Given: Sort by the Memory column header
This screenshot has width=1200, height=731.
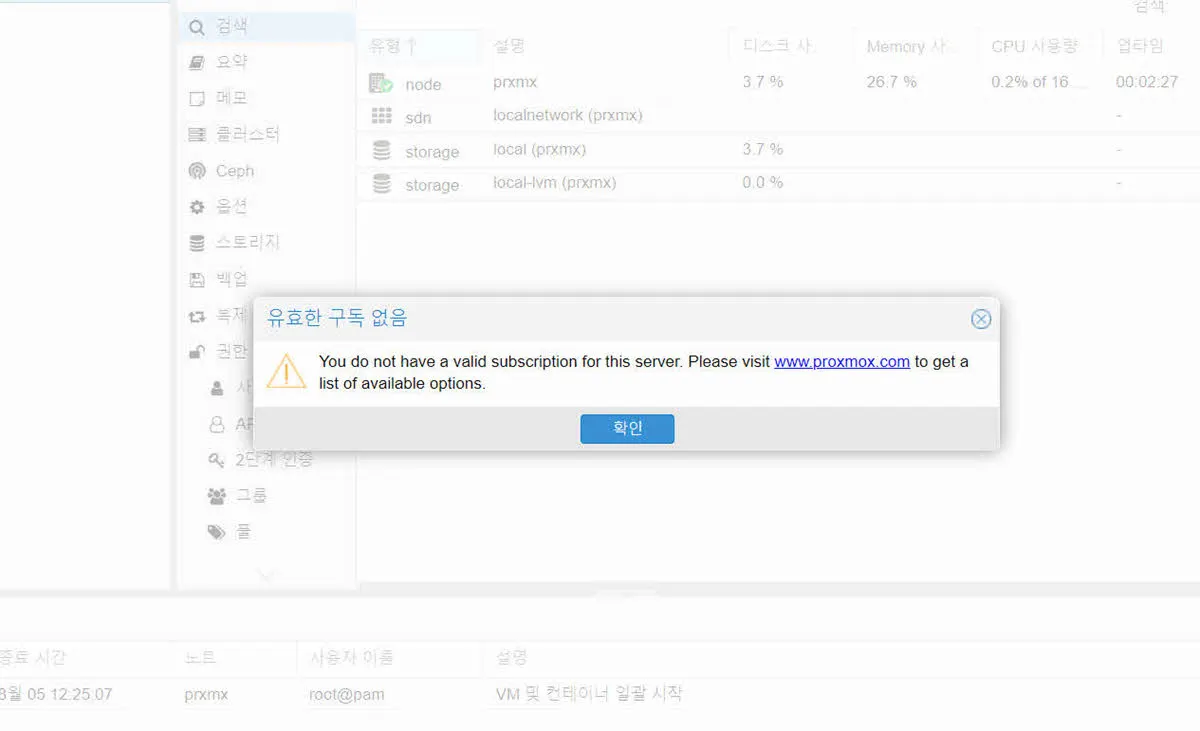Looking at the screenshot, I should pyautogui.click(x=914, y=46).
